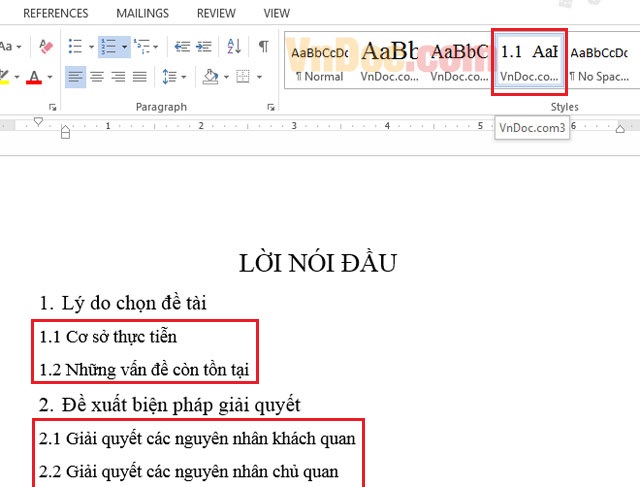
Task: Click the paragraph shading paint bucket
Action: pyautogui.click(x=210, y=77)
